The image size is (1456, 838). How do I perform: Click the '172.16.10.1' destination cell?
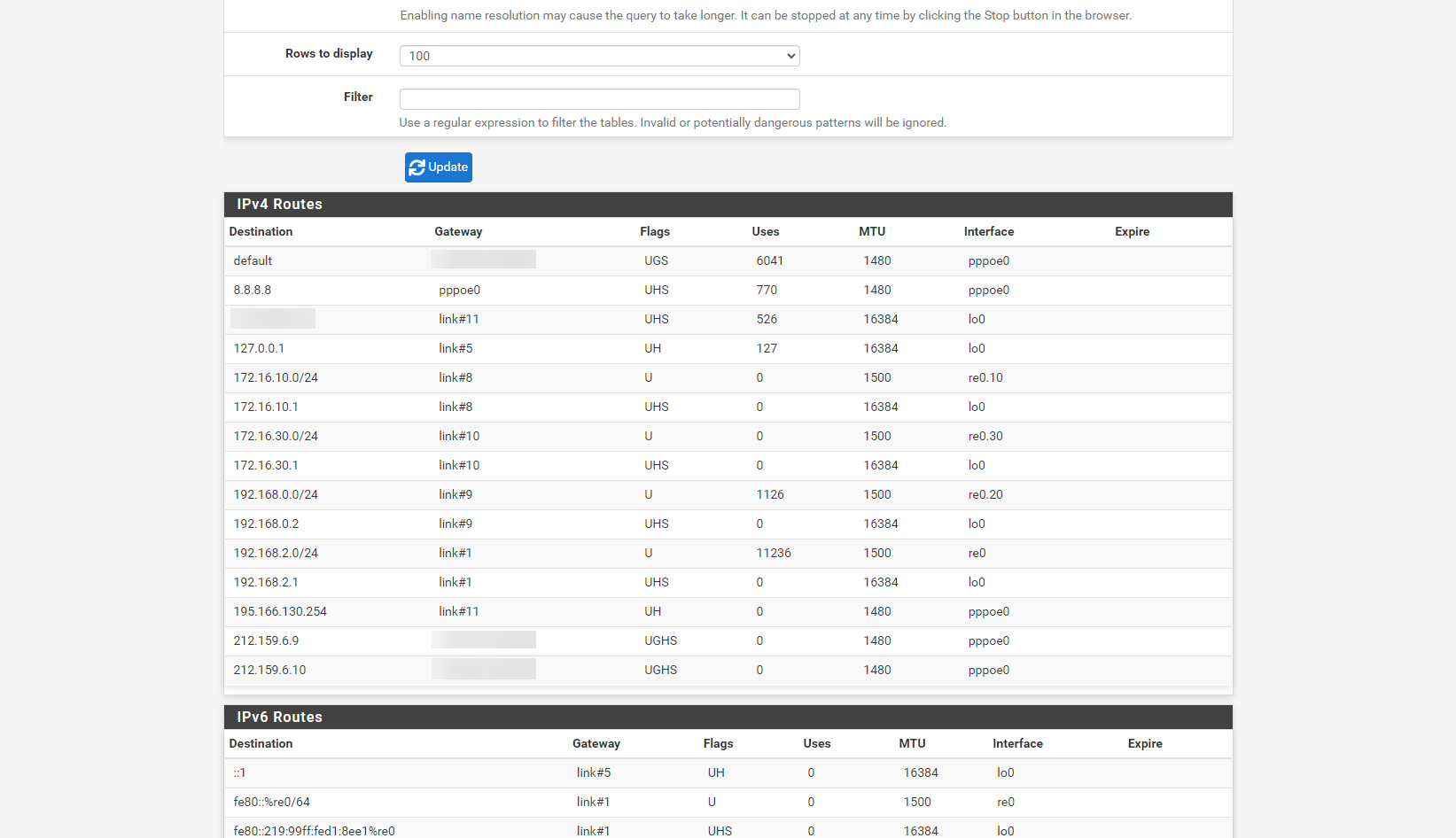[266, 407]
